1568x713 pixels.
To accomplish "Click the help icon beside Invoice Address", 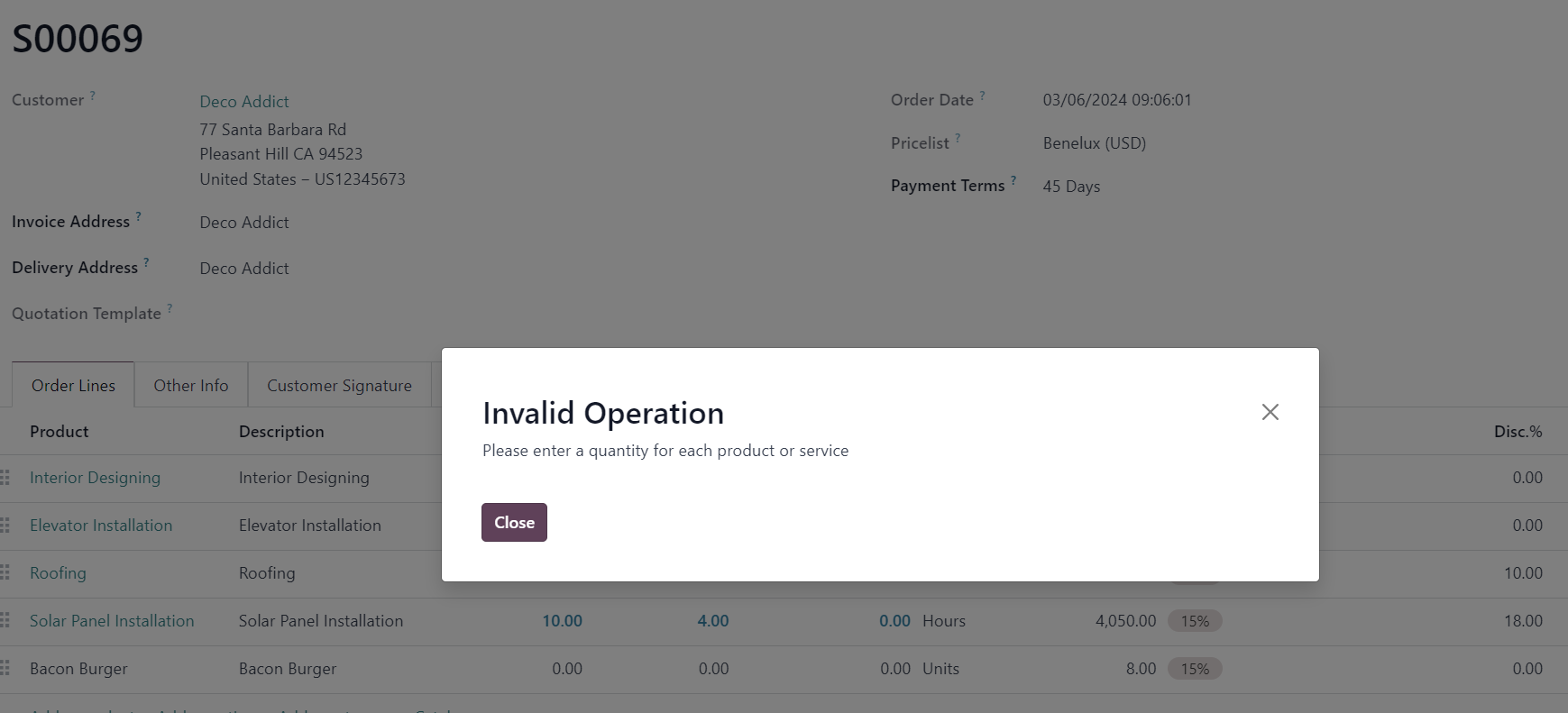I will coord(138,216).
